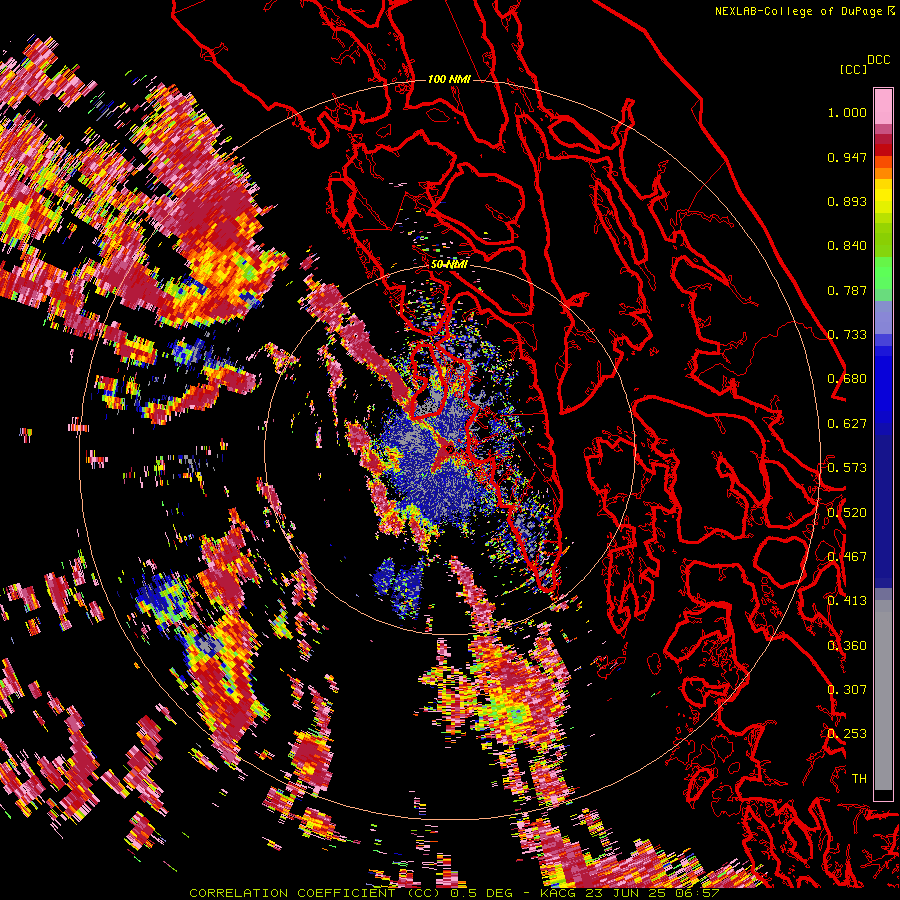The width and height of the screenshot is (900, 900).
Task: Click the periwinkle color bar segment near 0.750
Action: click(x=883, y=317)
